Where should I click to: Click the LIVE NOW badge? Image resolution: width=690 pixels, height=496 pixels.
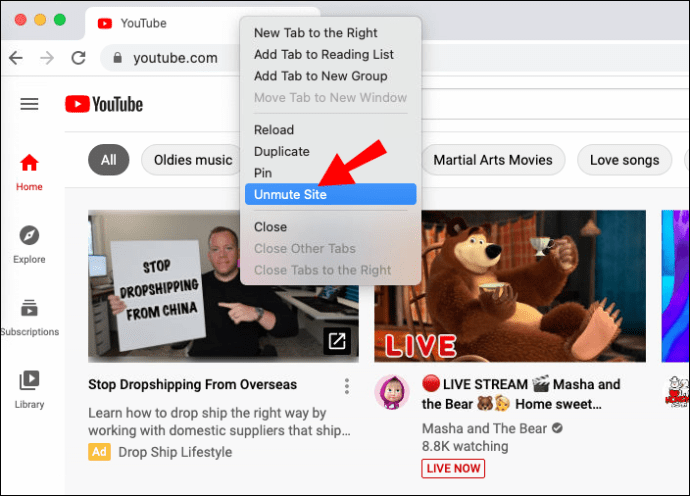coord(453,468)
